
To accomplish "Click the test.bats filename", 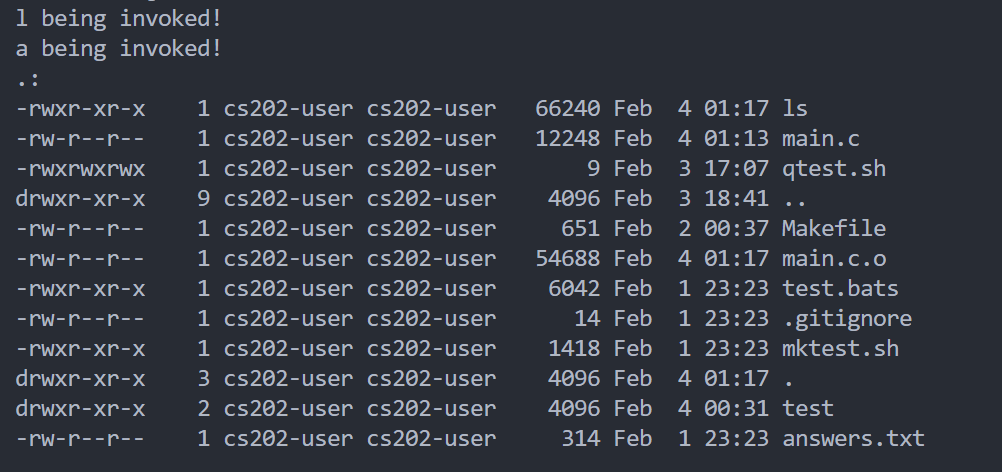I will 840,289.
